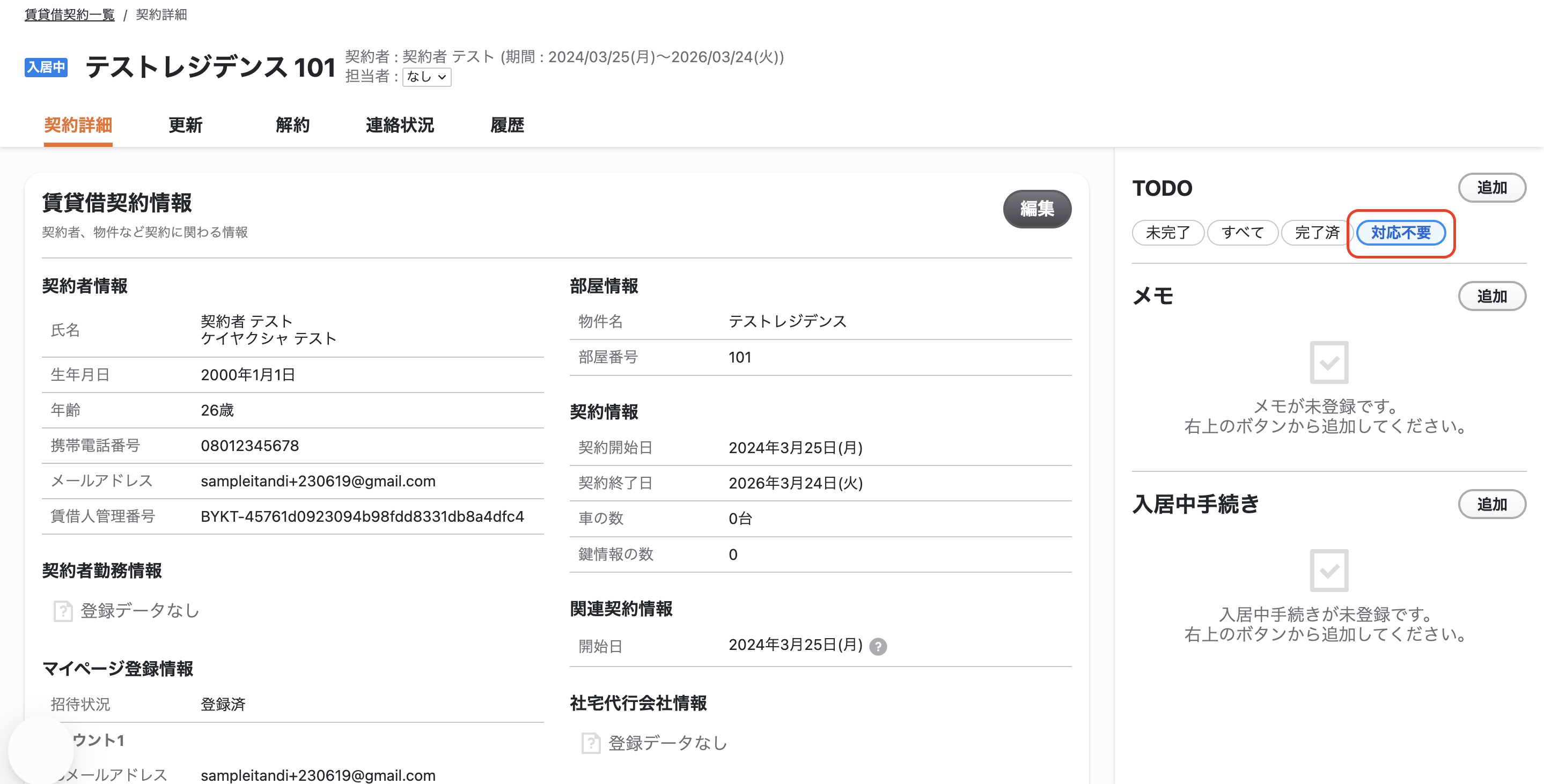Image resolution: width=1544 pixels, height=784 pixels.
Task: Click the 編集 button for 賃貸借契約情報
Action: coord(1037,209)
